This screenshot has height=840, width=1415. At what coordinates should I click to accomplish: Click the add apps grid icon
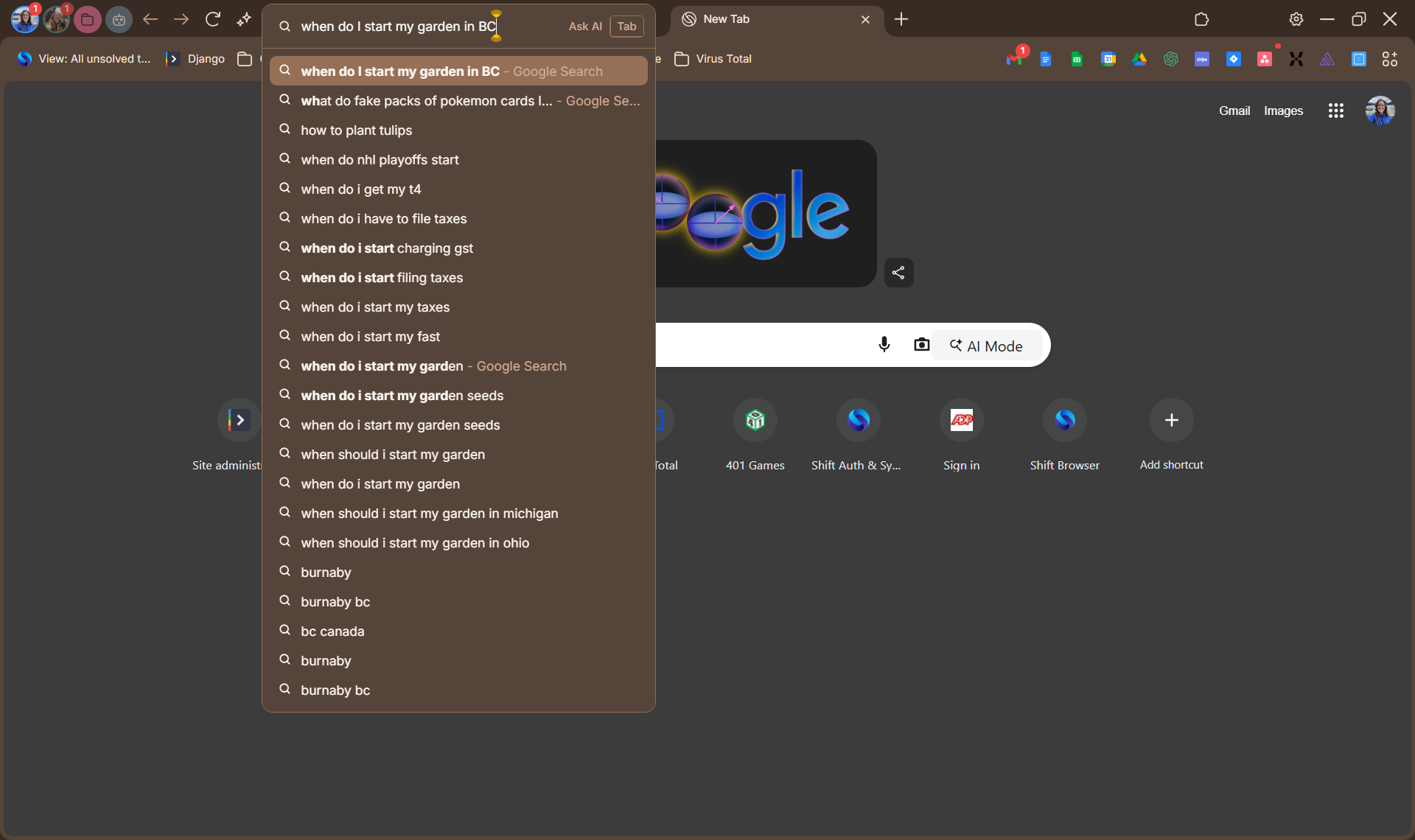click(1390, 59)
